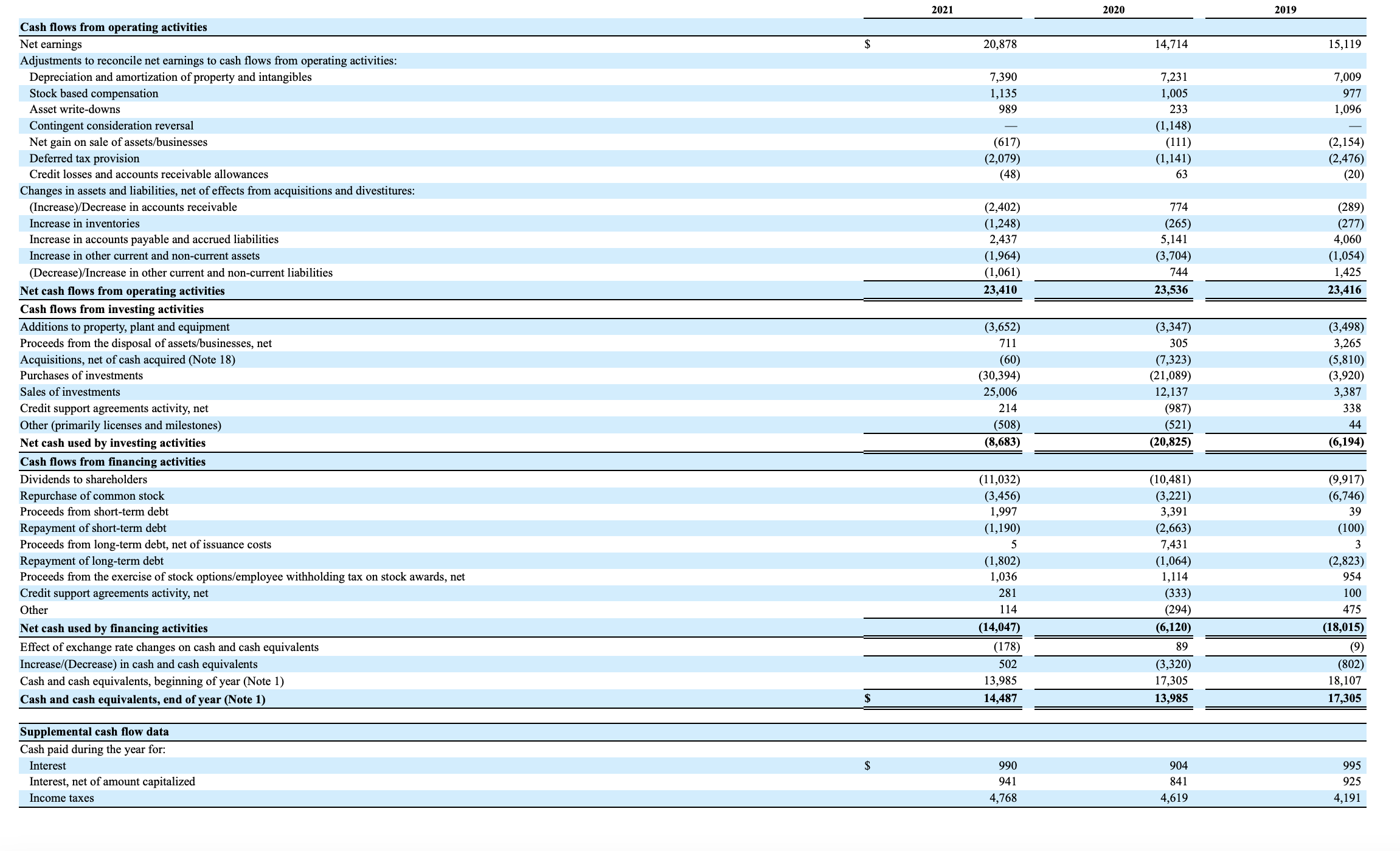
Task: Click 'Interest, net of amount capitalized' label
Action: [113, 782]
